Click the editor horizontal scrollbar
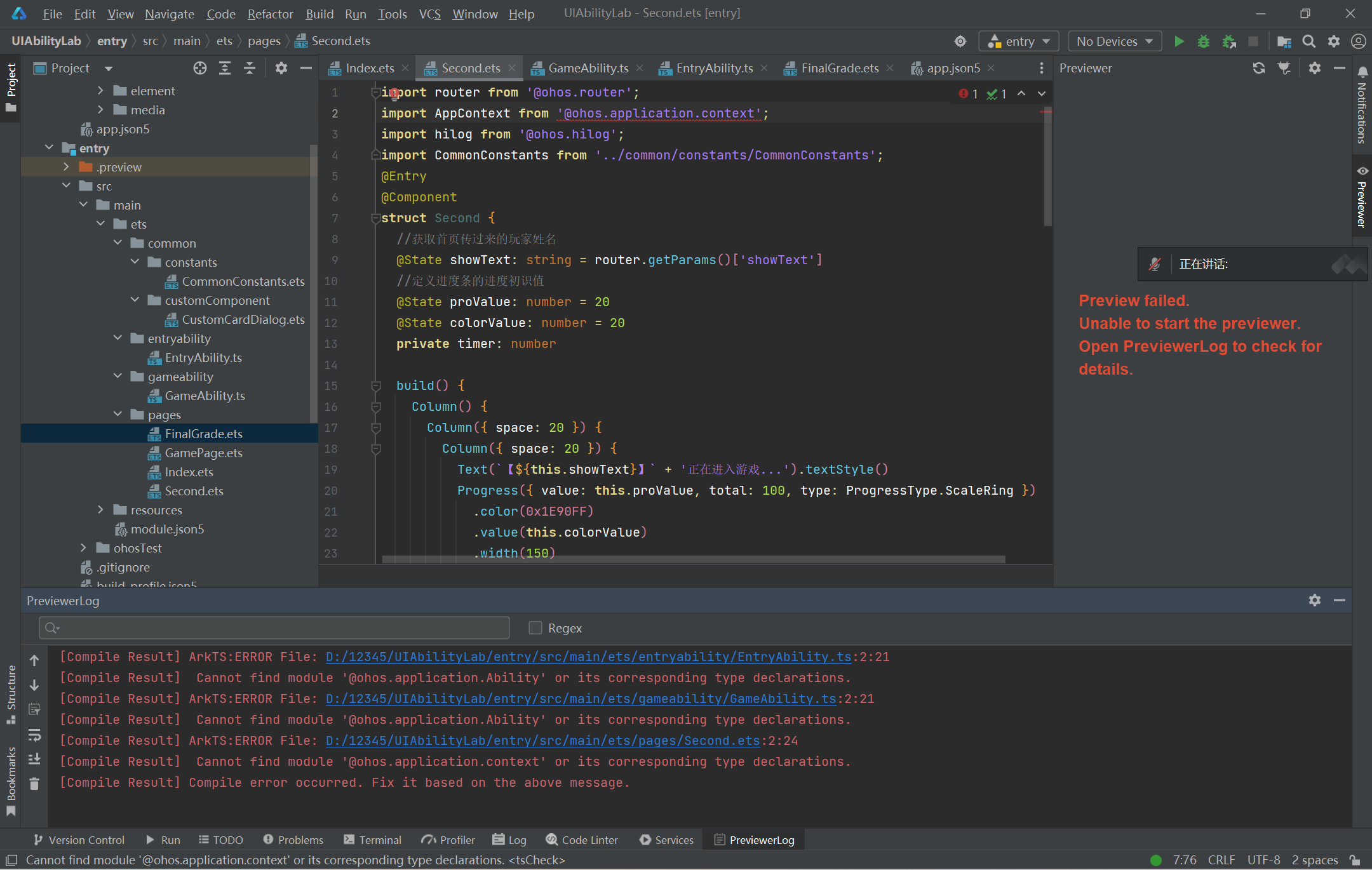Viewport: 1372px width, 870px height. click(694, 559)
